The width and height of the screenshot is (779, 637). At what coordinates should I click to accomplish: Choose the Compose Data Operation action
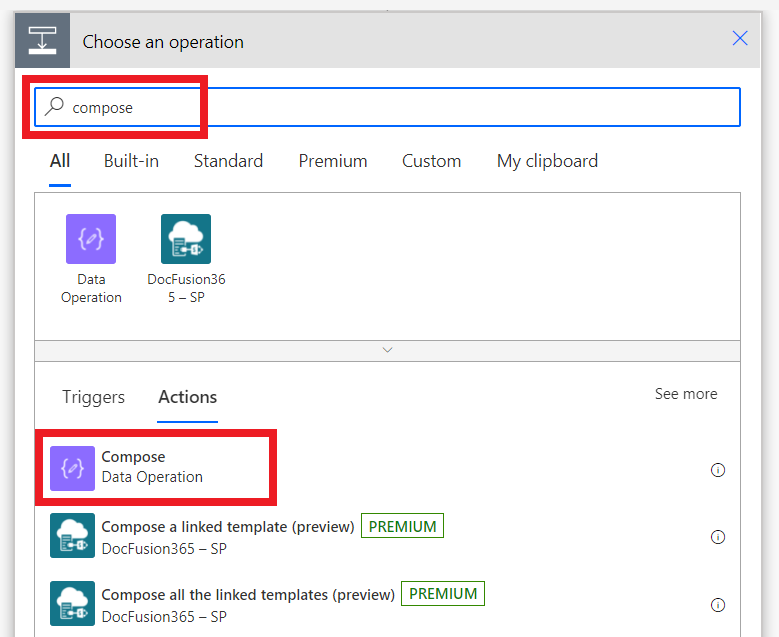tap(387, 469)
